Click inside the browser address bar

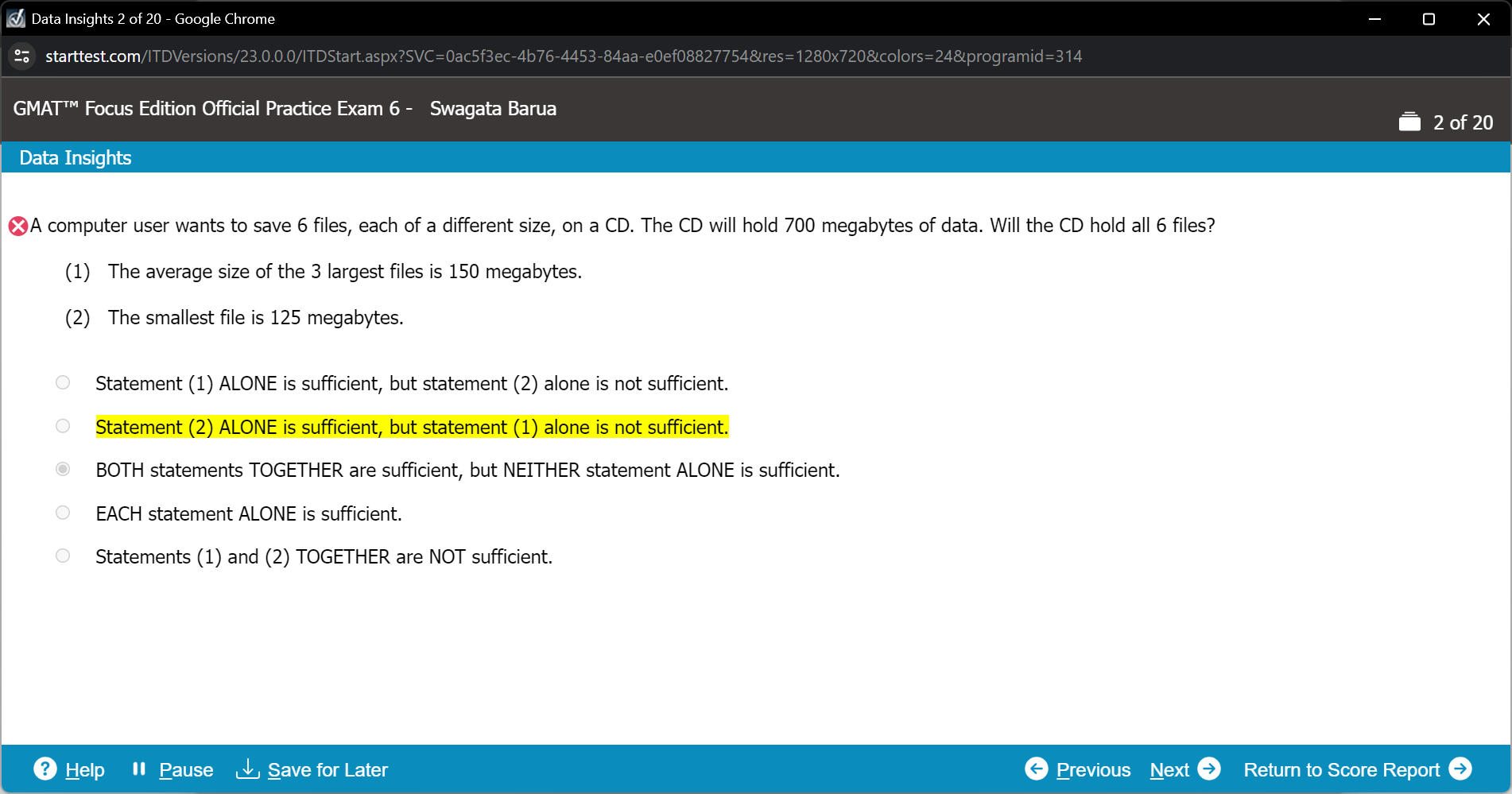point(556,56)
